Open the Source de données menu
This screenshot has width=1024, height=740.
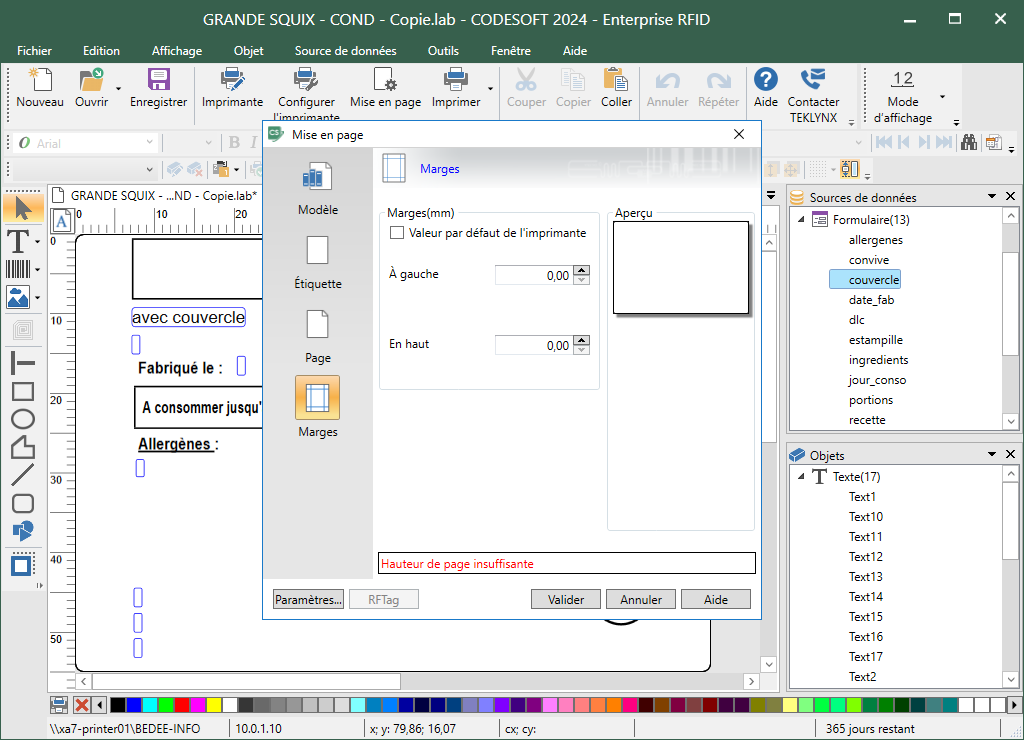click(345, 51)
